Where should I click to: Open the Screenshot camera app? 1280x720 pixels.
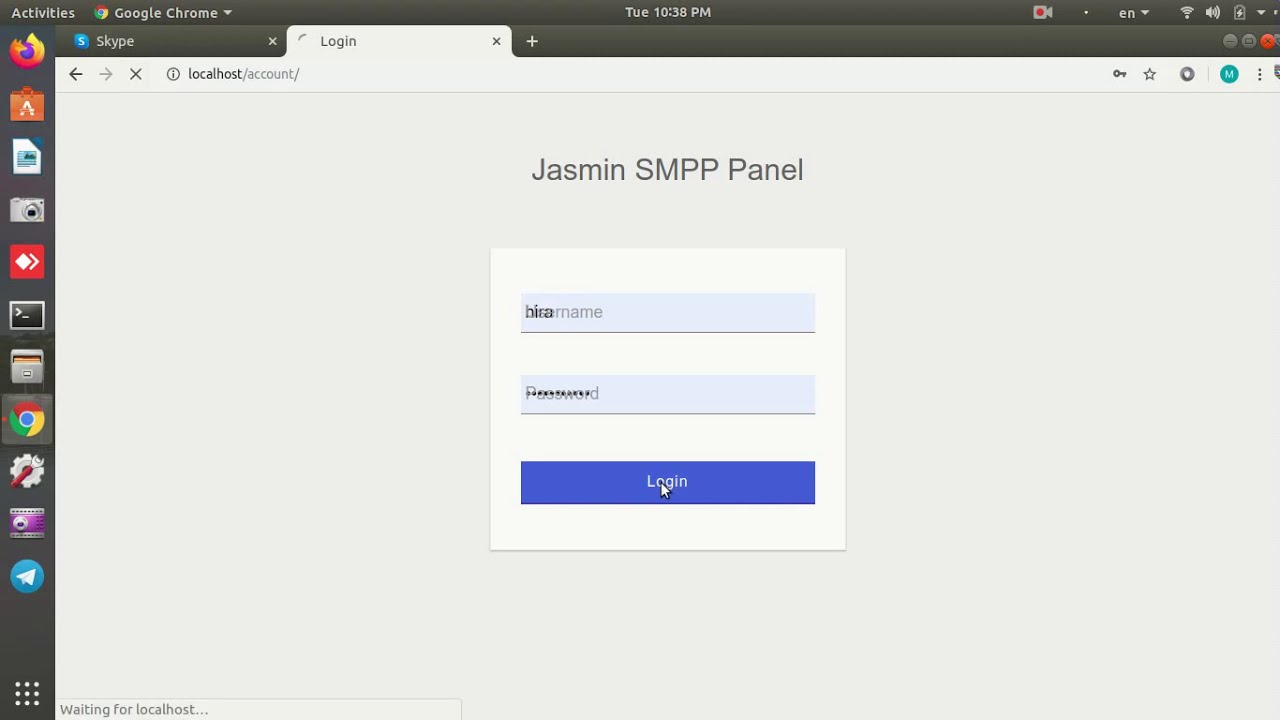27,210
